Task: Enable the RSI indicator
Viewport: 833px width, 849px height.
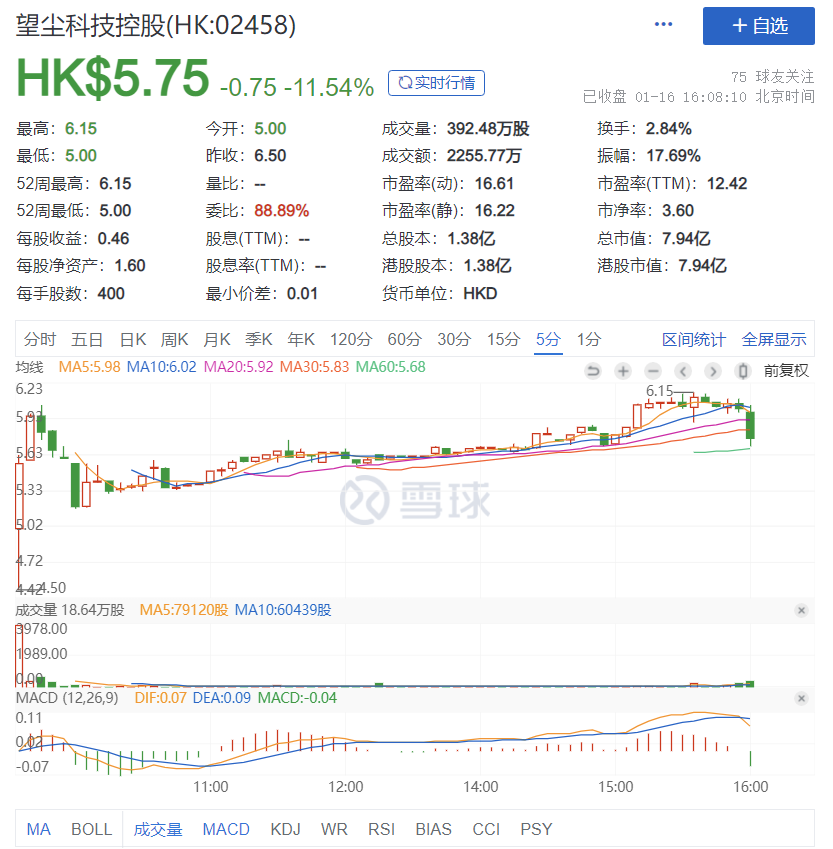Action: pyautogui.click(x=381, y=829)
